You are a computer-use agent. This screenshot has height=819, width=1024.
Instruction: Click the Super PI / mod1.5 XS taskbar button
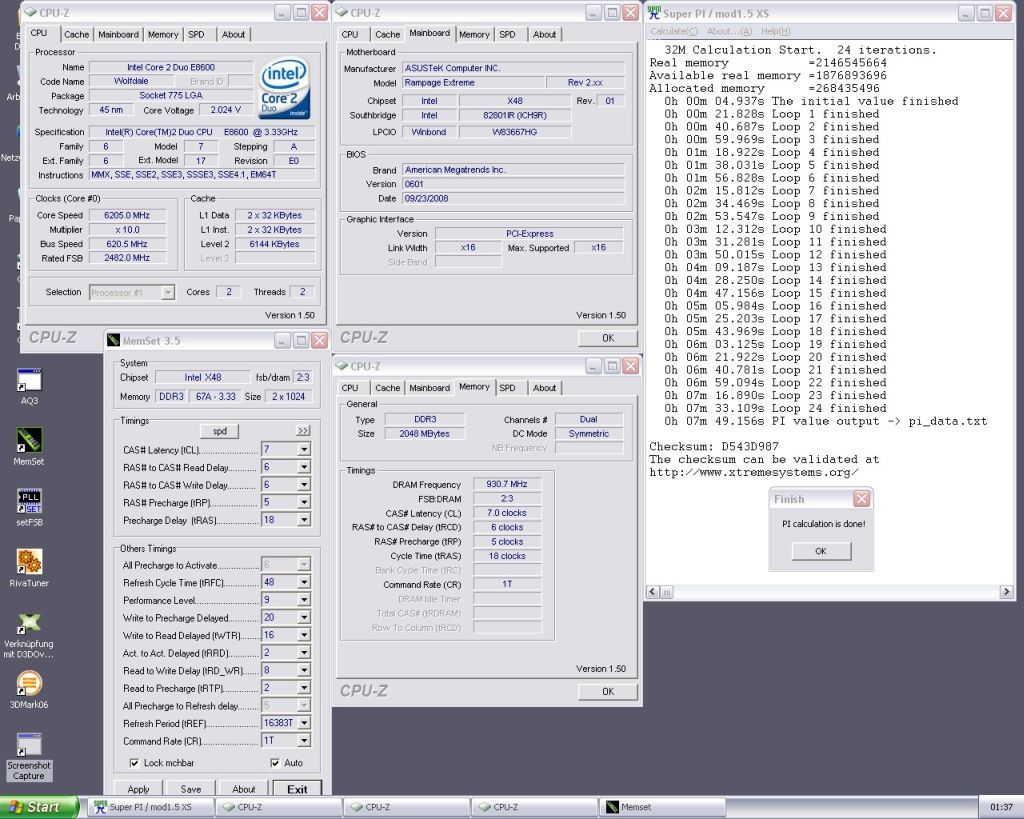coord(150,807)
